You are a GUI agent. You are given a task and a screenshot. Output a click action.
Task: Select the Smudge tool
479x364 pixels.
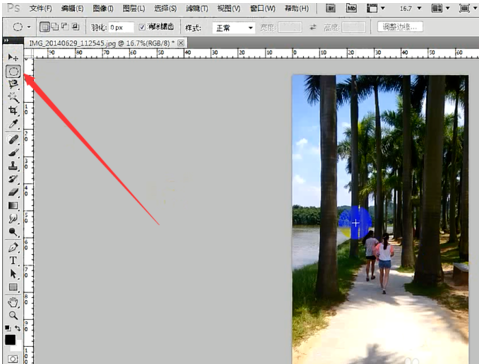pyautogui.click(x=13, y=219)
